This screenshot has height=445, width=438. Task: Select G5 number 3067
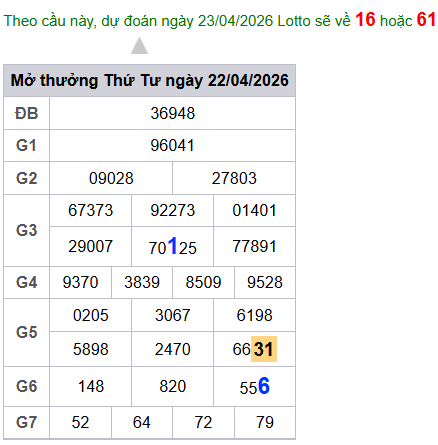point(172,315)
